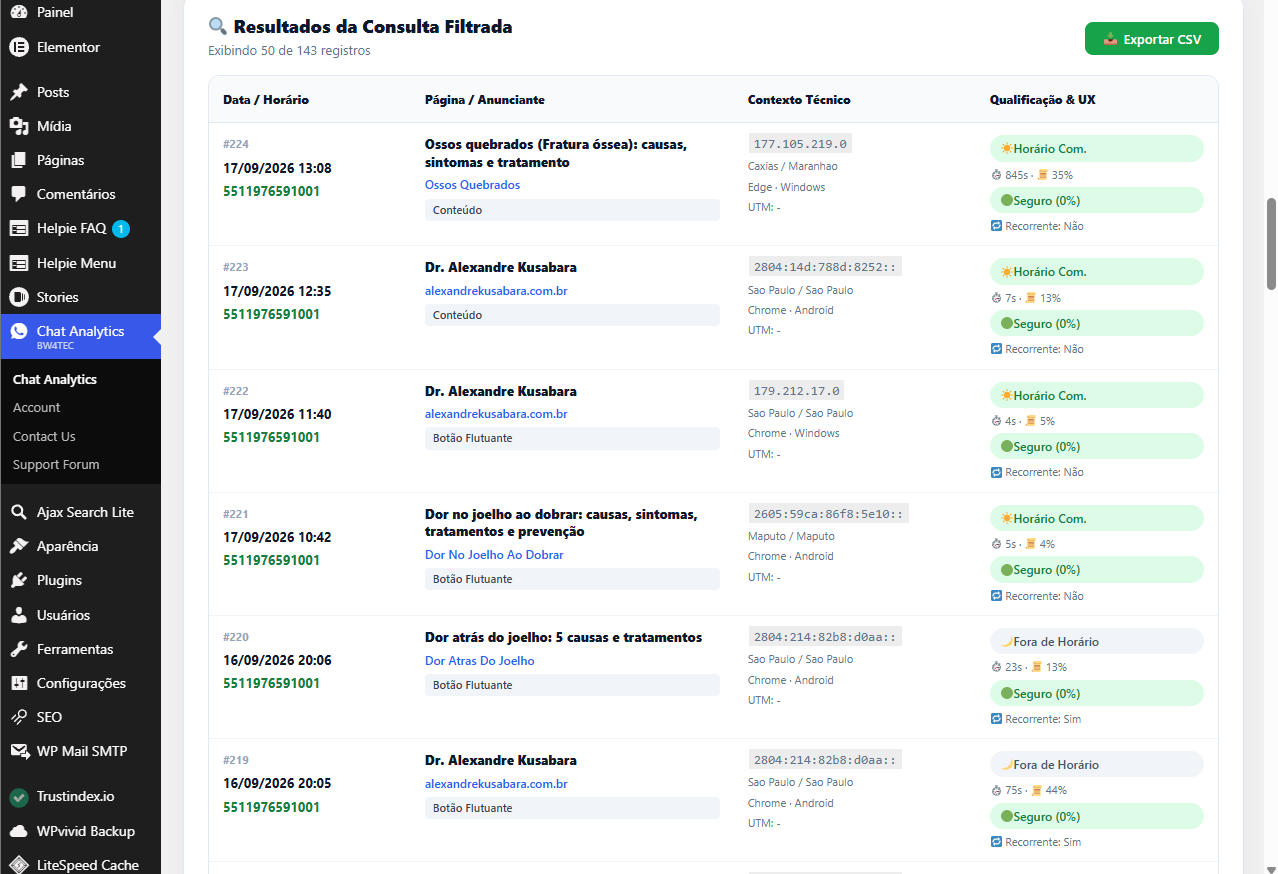The height and width of the screenshot is (874, 1278).
Task: Click the Helpie FAQ icon
Action: tap(18, 229)
